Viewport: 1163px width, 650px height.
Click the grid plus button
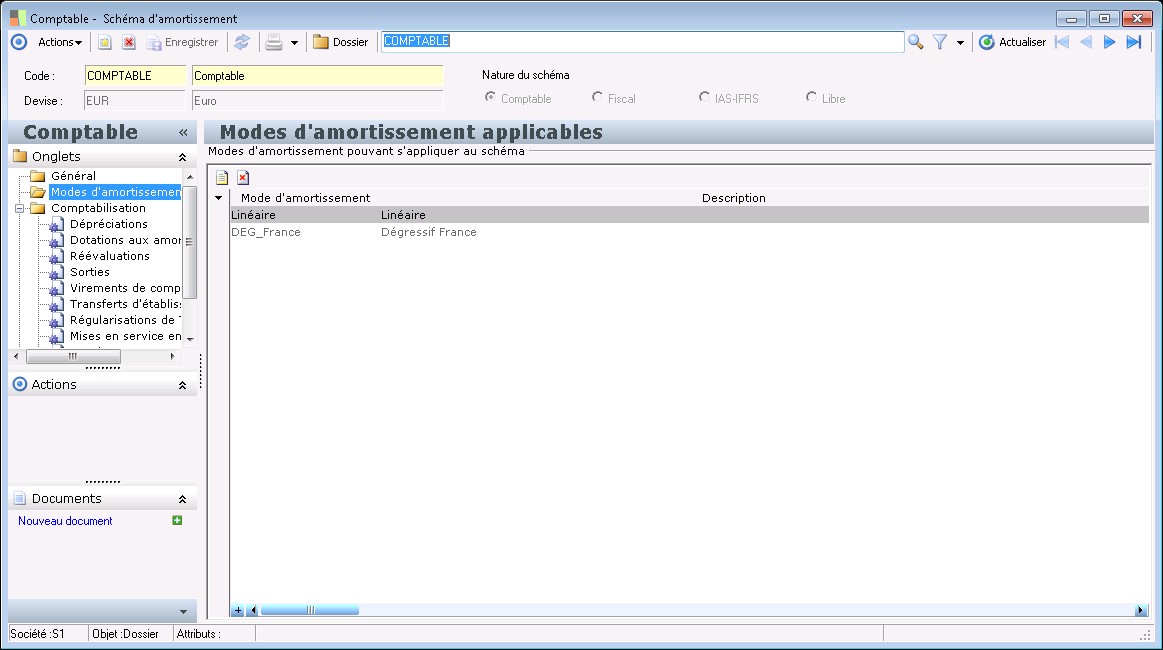(x=238, y=611)
